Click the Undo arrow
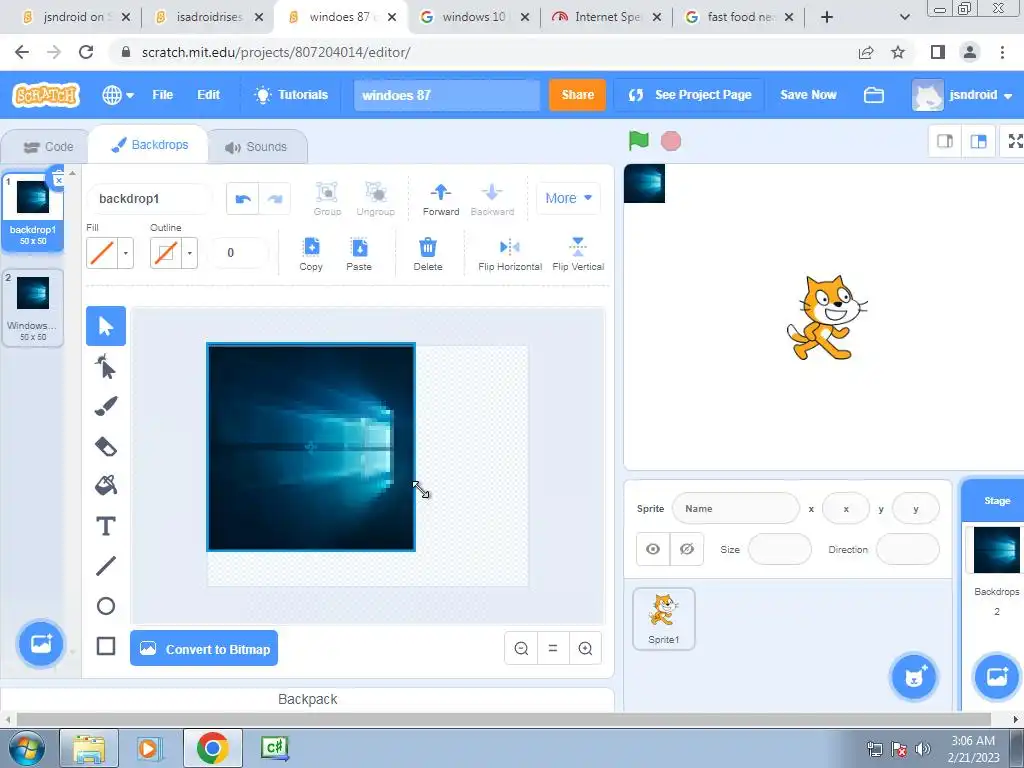The width and height of the screenshot is (1024, 768). (x=243, y=199)
